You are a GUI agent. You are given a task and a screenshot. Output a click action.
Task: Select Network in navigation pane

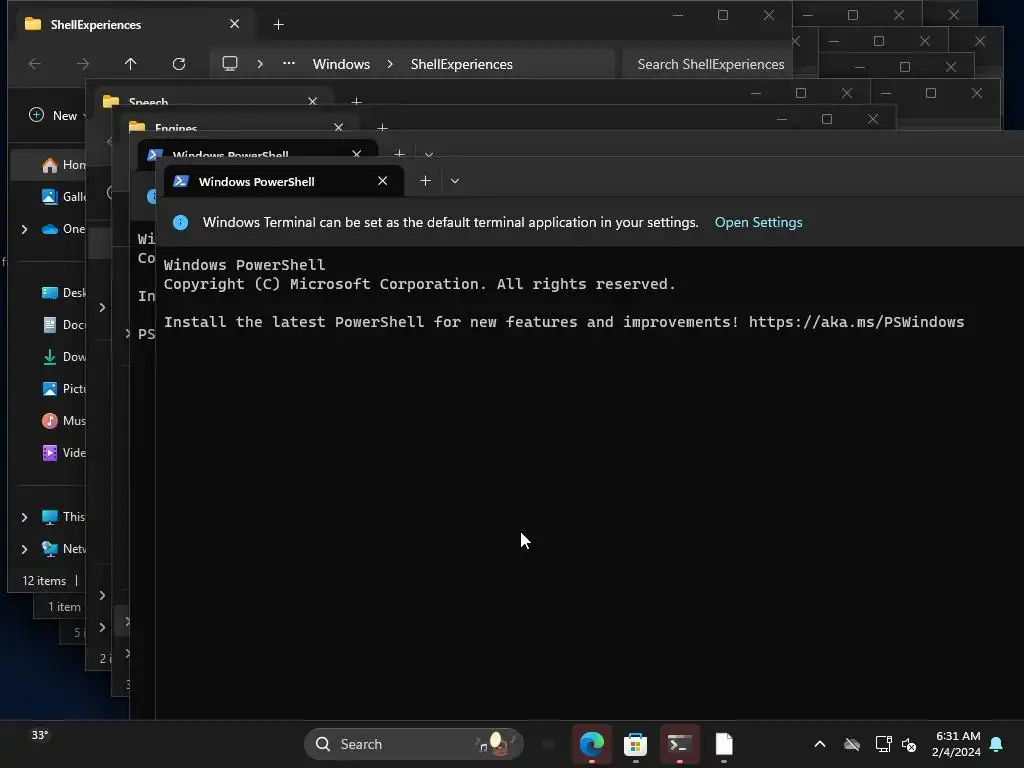64,549
